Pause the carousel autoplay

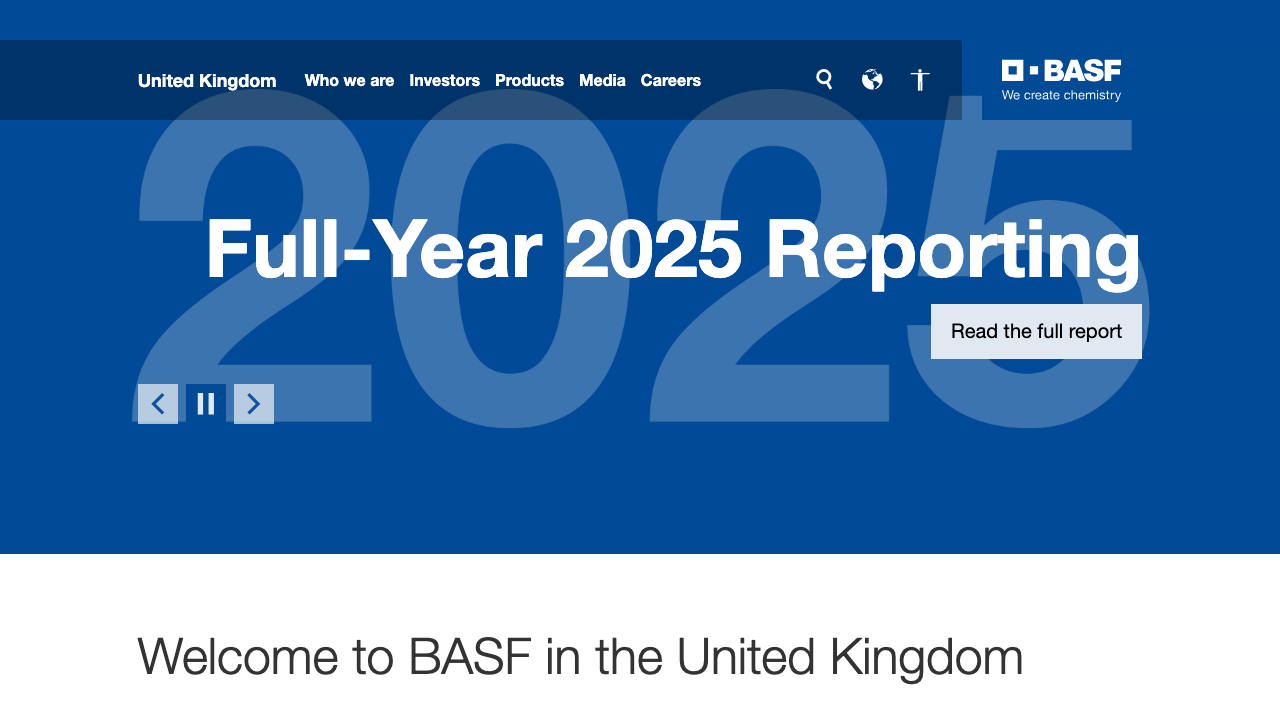205,404
